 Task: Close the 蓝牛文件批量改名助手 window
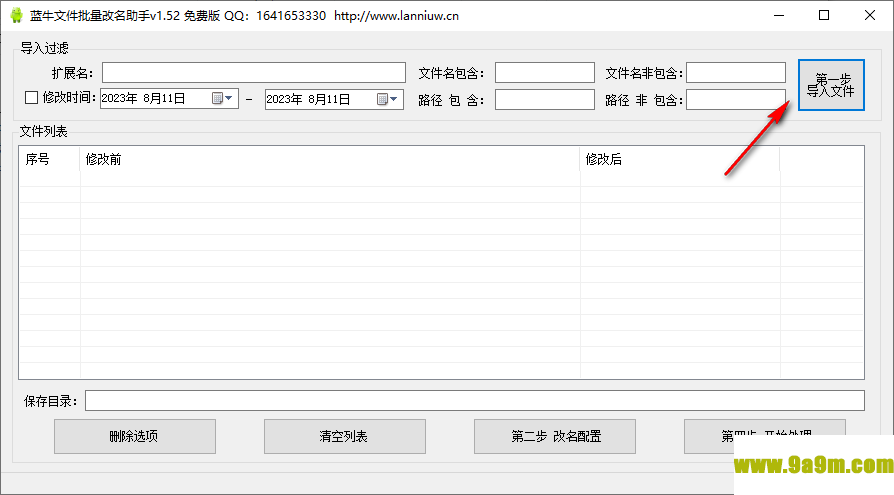pos(869,15)
